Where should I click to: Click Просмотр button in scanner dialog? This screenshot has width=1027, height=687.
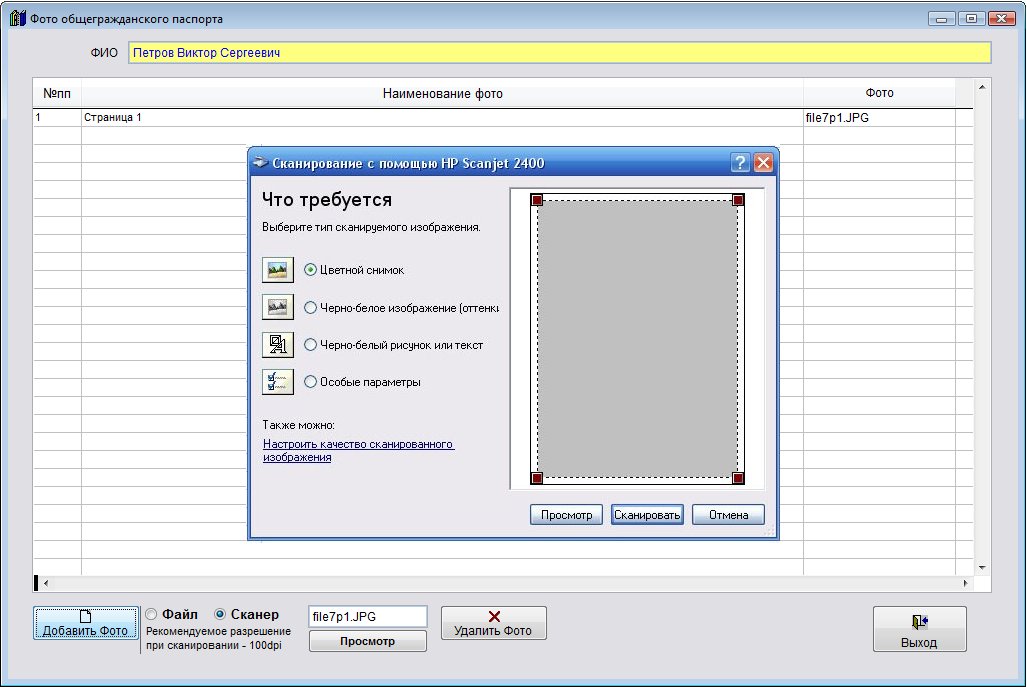567,515
